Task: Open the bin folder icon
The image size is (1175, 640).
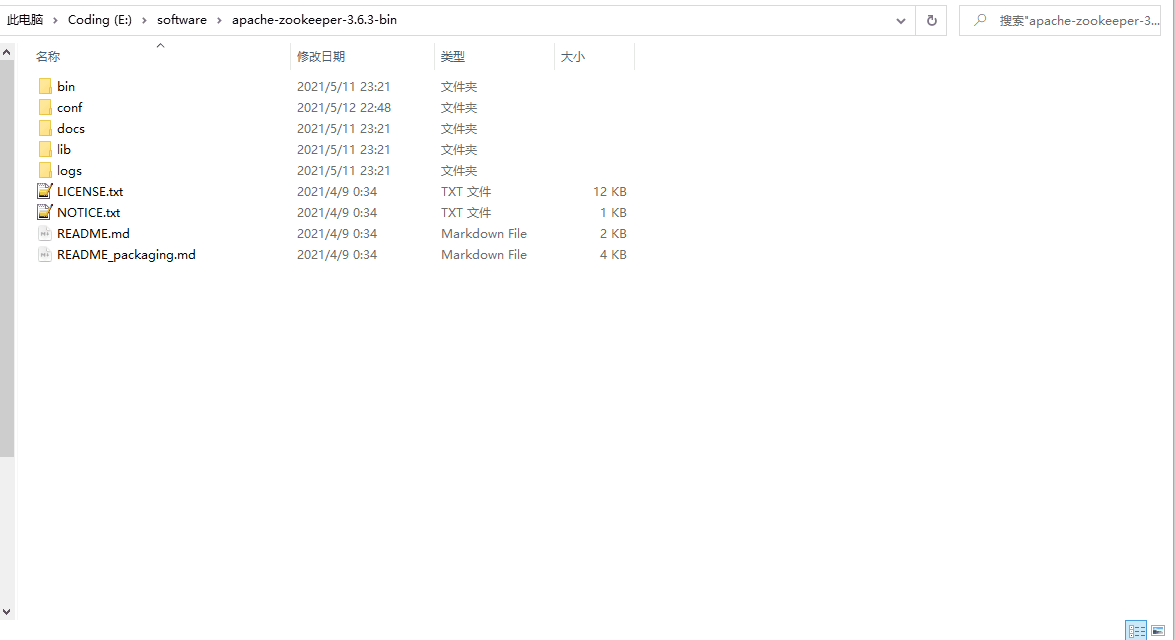Action: 46,86
